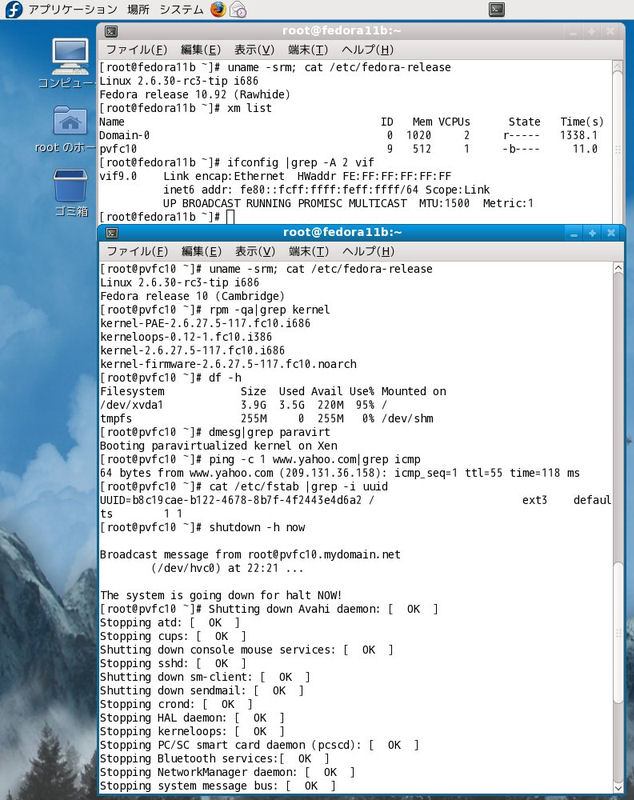Viewport: 634px width, 800px height.
Task: Click the 'tmpfs' filesystem row
Action: (x=267, y=418)
